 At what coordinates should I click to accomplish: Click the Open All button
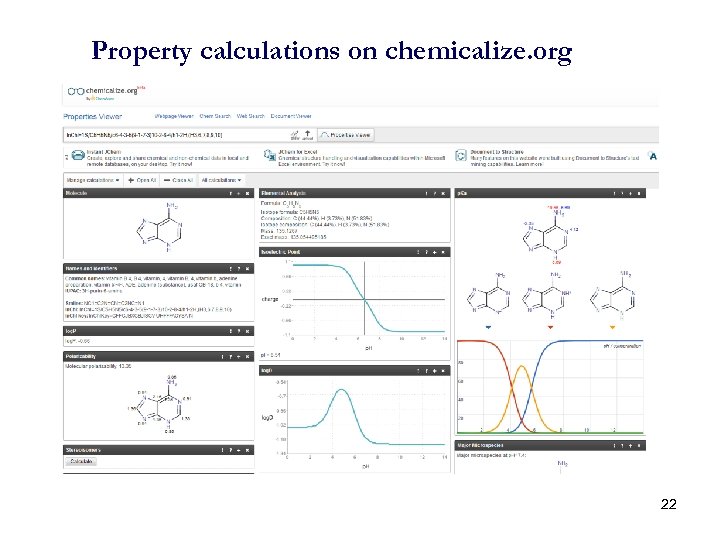(142, 180)
